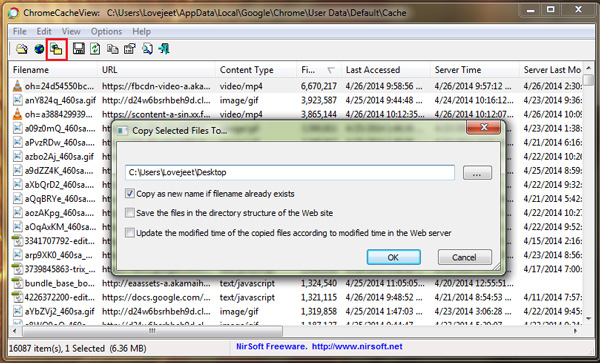Sort the list by the Filename column header
Image resolution: width=600 pixels, height=363 pixels.
(x=54, y=70)
